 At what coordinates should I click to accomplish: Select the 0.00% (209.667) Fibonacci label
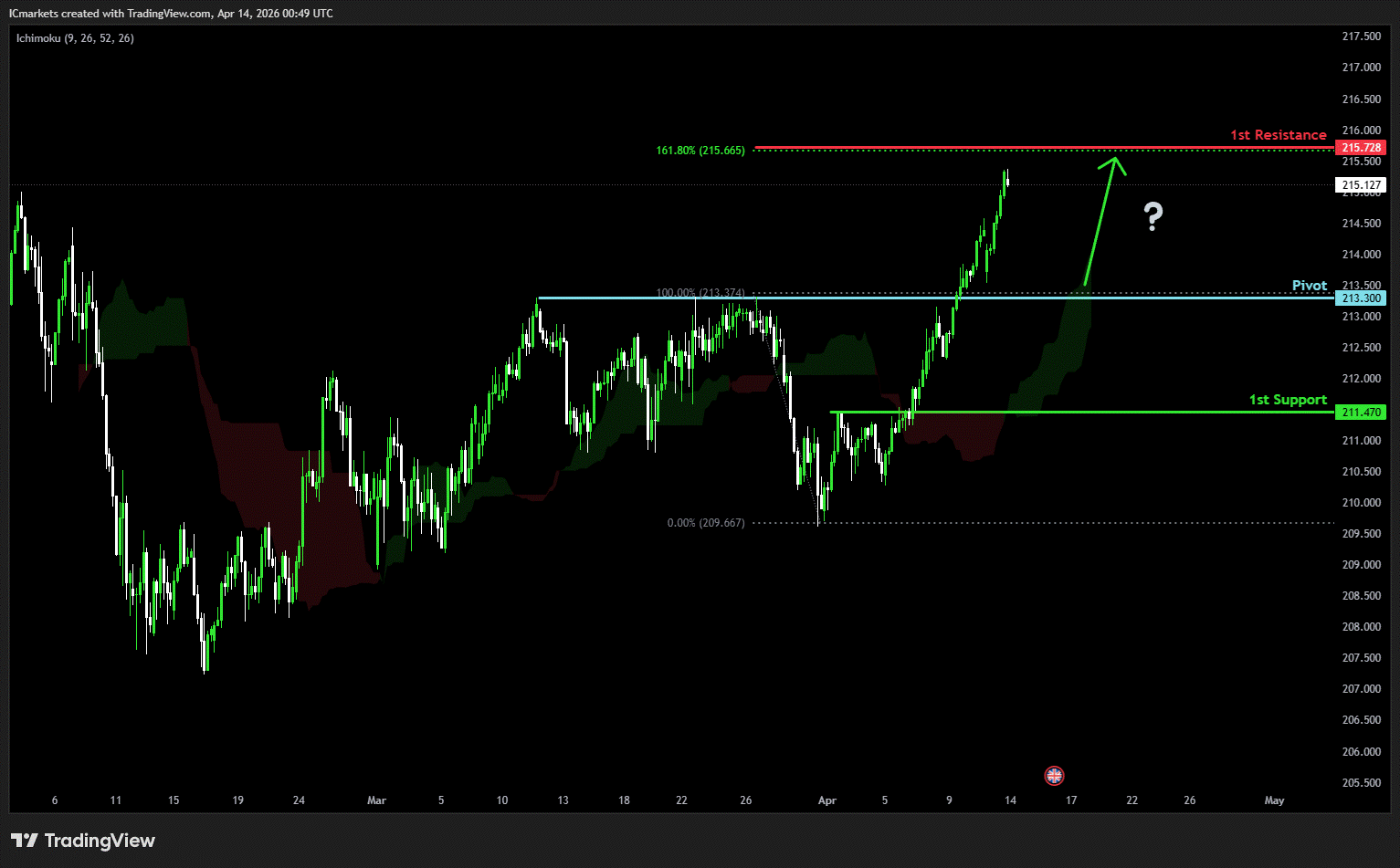[706, 523]
